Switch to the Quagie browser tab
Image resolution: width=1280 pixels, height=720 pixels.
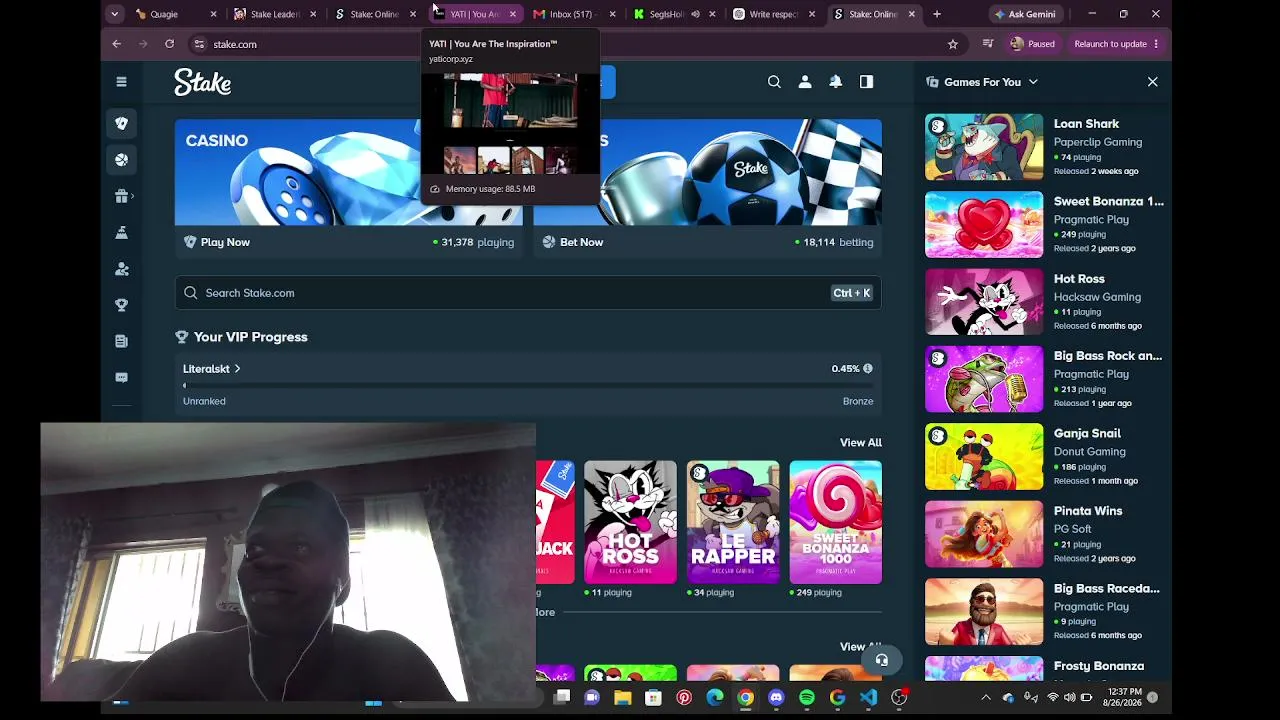176,14
